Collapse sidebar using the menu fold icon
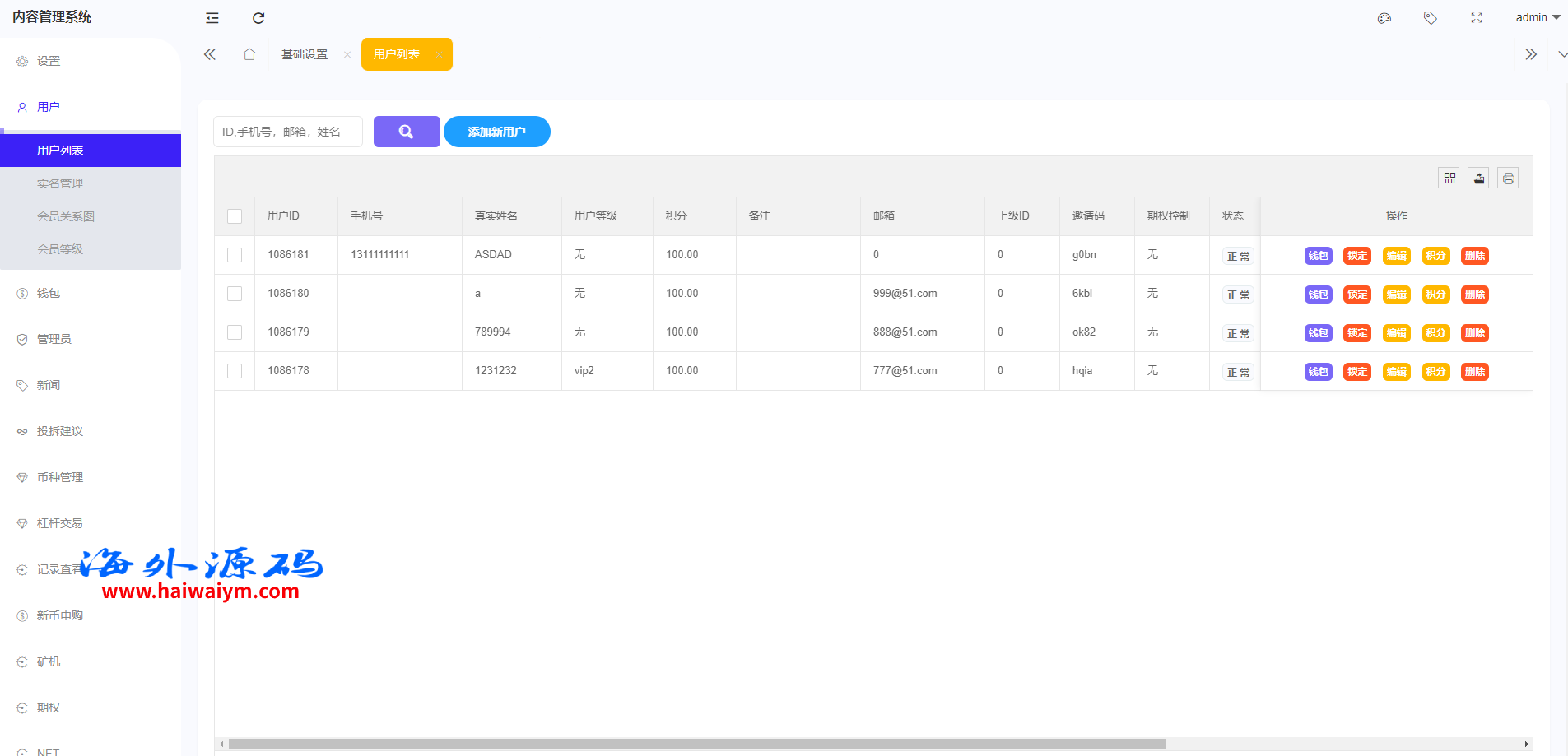Screen dimensions: 1568x756 pos(212,18)
